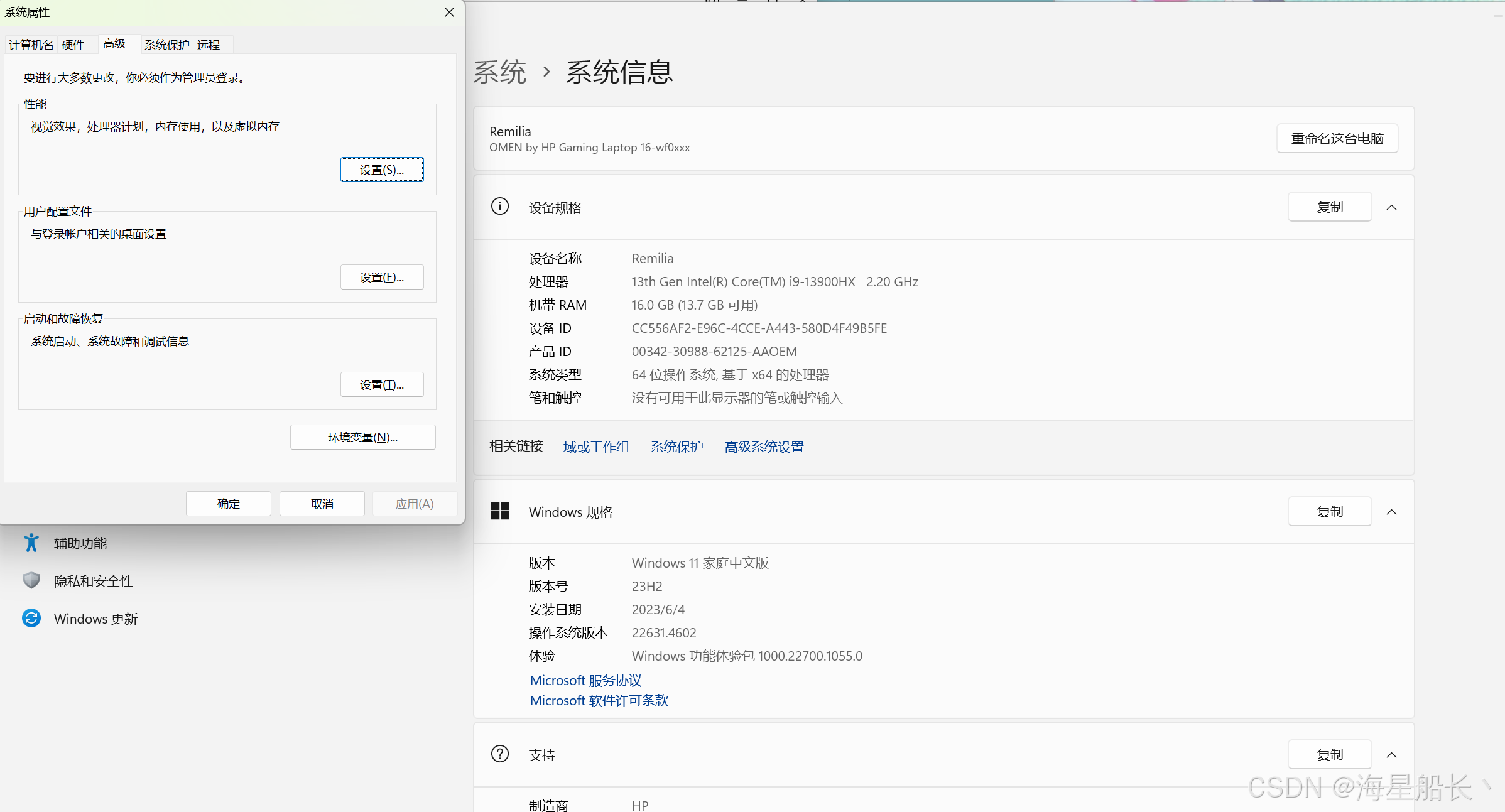
Task: Click the Windows Update sidebar icon
Action: tap(31, 618)
